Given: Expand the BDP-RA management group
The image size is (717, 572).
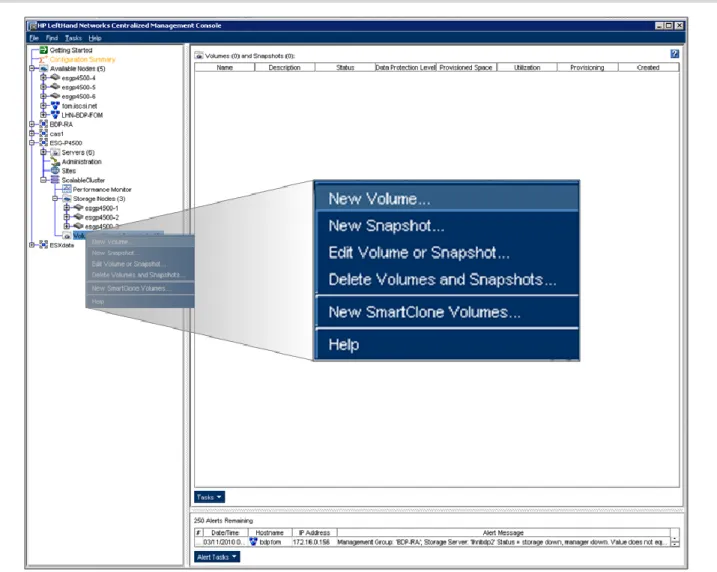Looking at the screenshot, I should (32, 124).
